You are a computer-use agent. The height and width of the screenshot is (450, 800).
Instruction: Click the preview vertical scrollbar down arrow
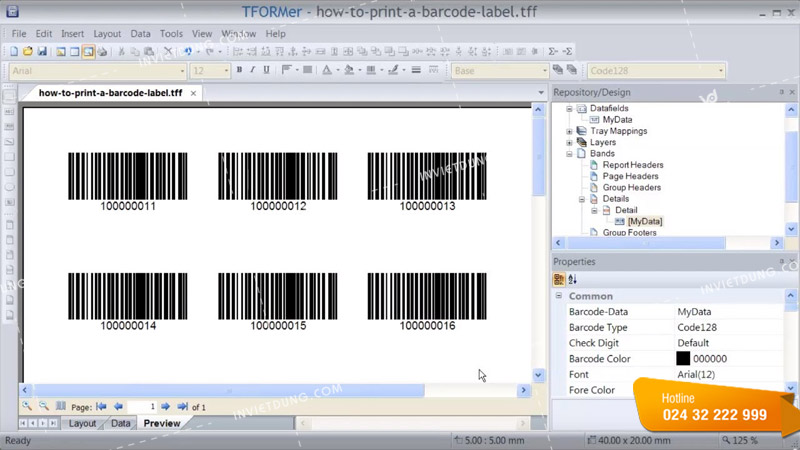pyautogui.click(x=538, y=375)
